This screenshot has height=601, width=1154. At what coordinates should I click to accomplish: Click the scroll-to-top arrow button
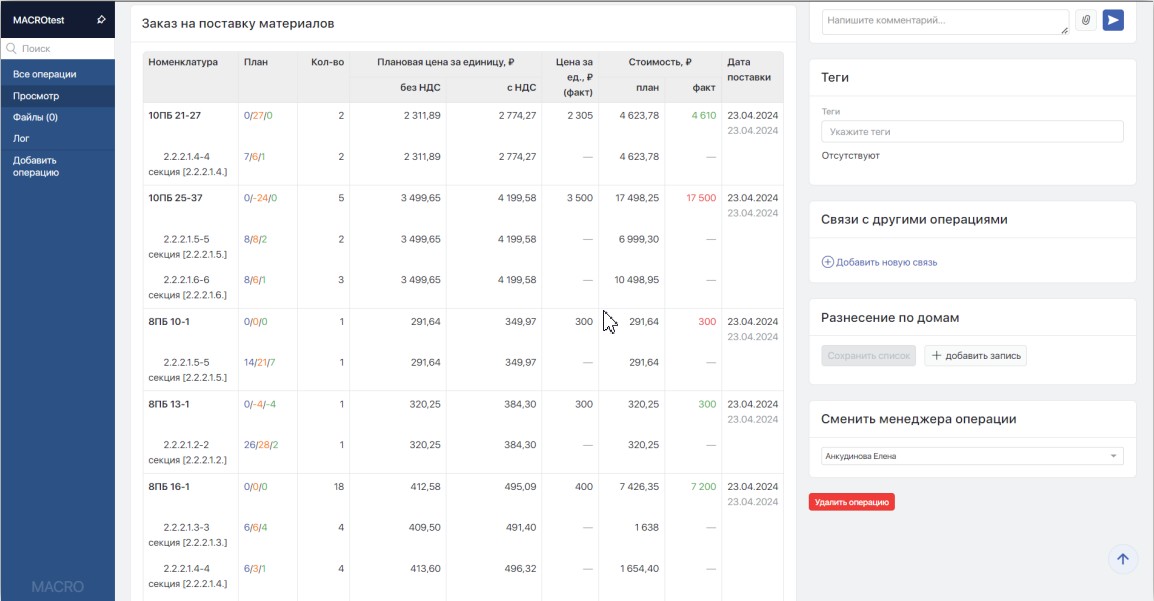tap(1122, 560)
